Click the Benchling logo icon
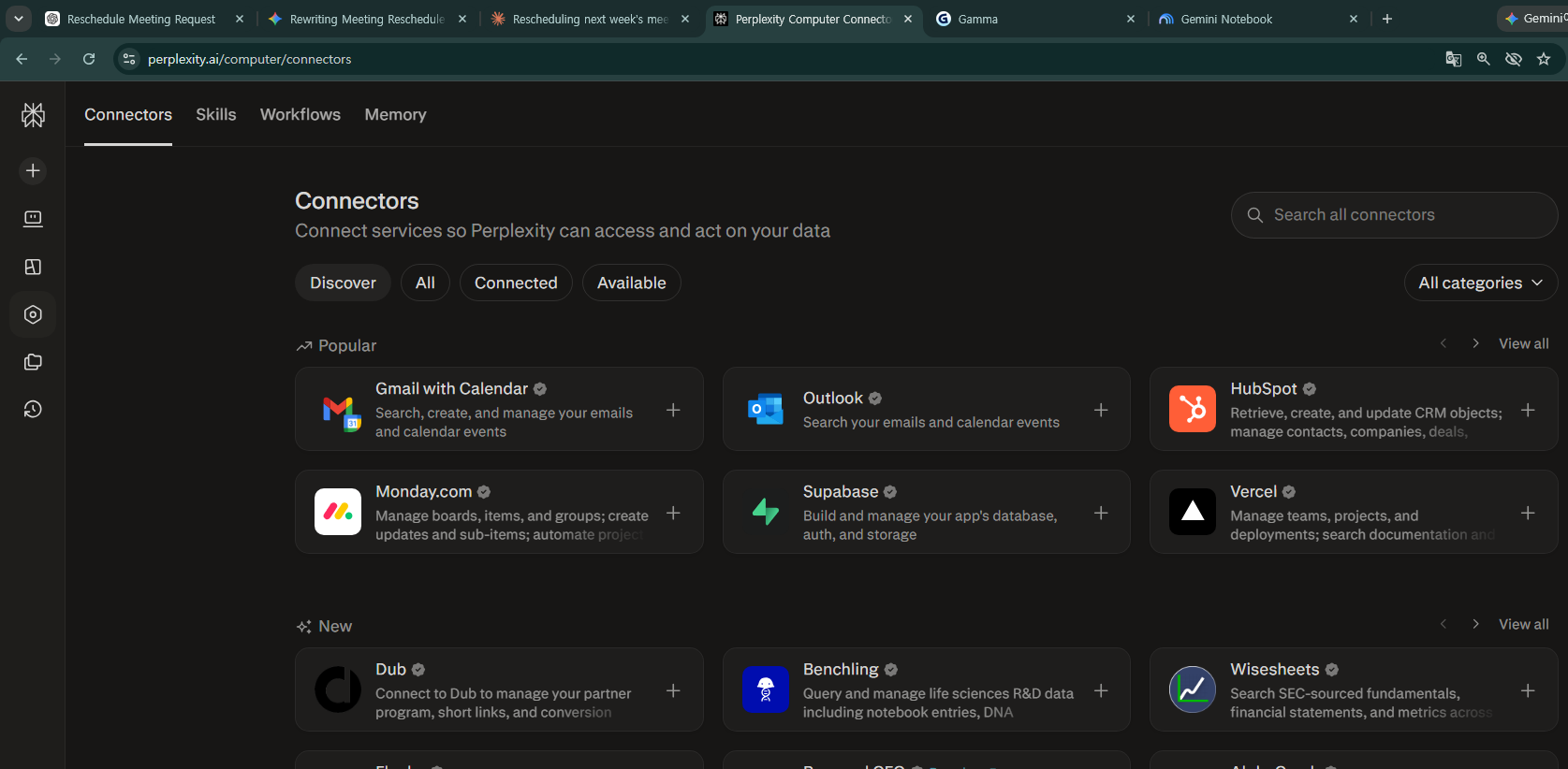Viewport: 1568px width, 769px height. [x=766, y=689]
